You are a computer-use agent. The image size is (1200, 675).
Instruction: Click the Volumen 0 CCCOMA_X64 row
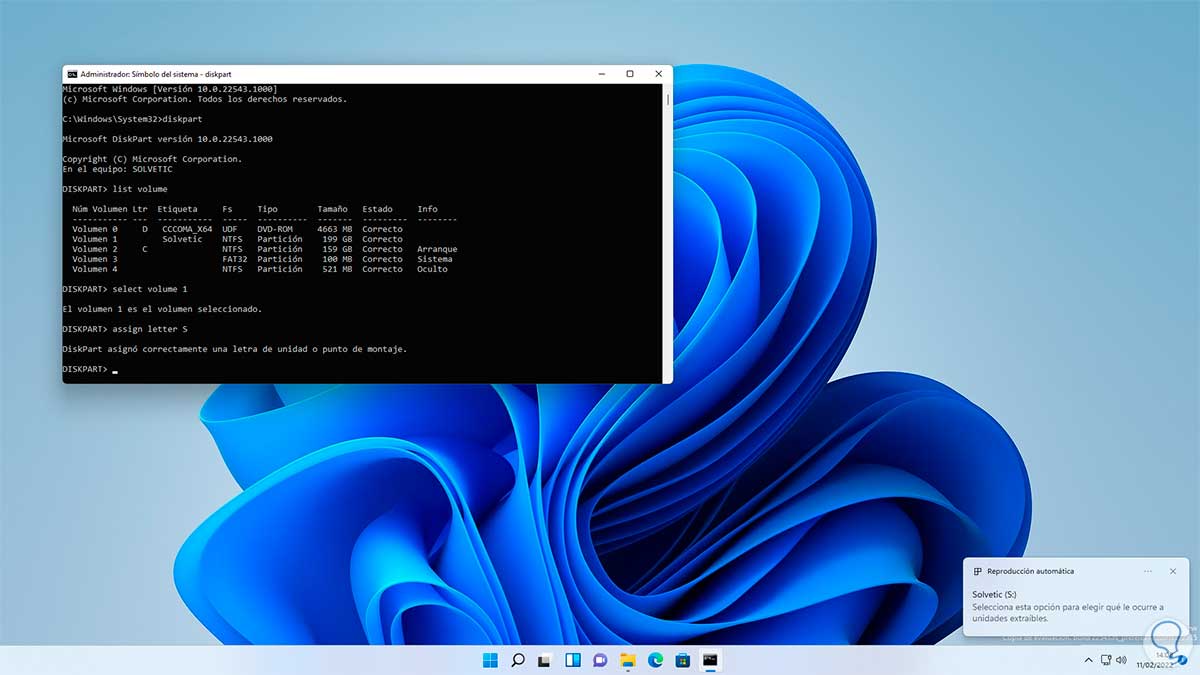click(x=237, y=229)
